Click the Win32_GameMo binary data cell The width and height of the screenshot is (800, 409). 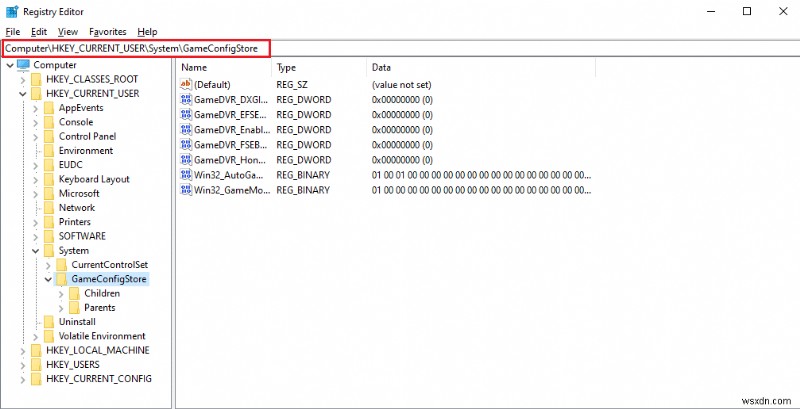click(482, 191)
